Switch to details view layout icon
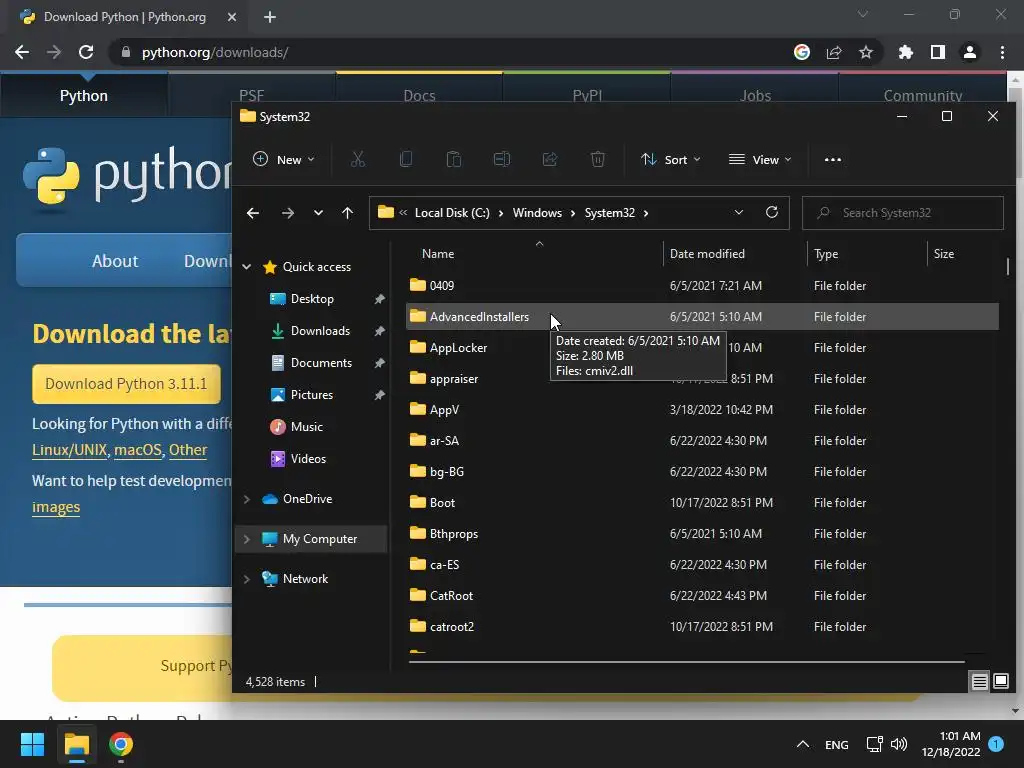Viewport: 1024px width, 768px height. [x=979, y=682]
